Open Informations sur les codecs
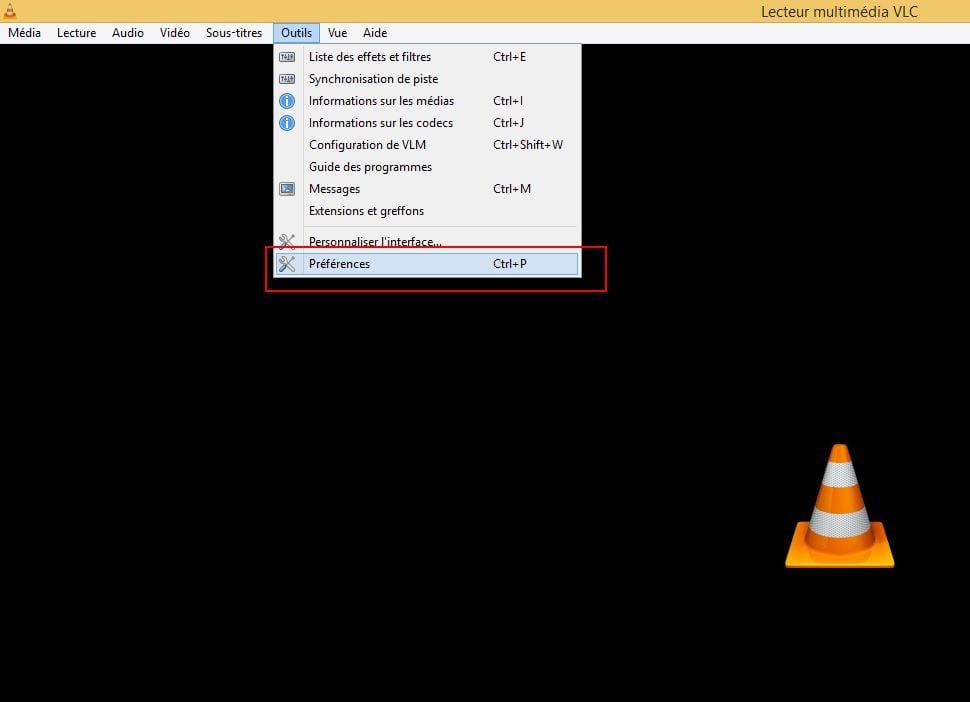The height and width of the screenshot is (702, 970). click(x=427, y=123)
